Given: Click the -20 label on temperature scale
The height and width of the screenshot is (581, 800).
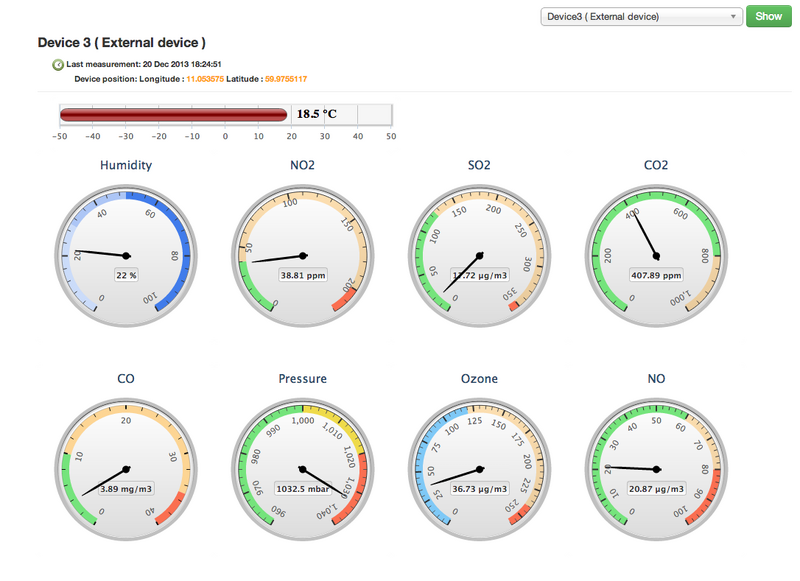Looking at the screenshot, I should [x=159, y=137].
